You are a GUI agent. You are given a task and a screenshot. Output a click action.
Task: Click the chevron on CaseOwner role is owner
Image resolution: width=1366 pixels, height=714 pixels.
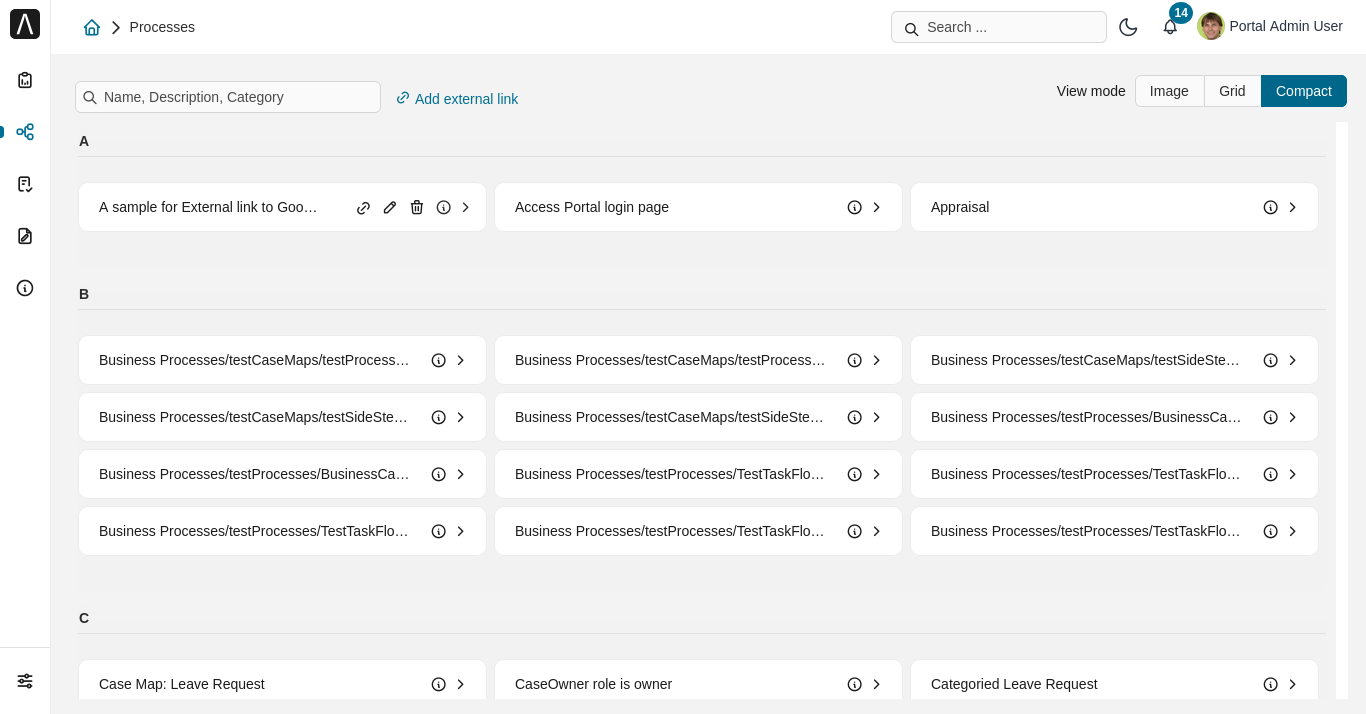(877, 684)
